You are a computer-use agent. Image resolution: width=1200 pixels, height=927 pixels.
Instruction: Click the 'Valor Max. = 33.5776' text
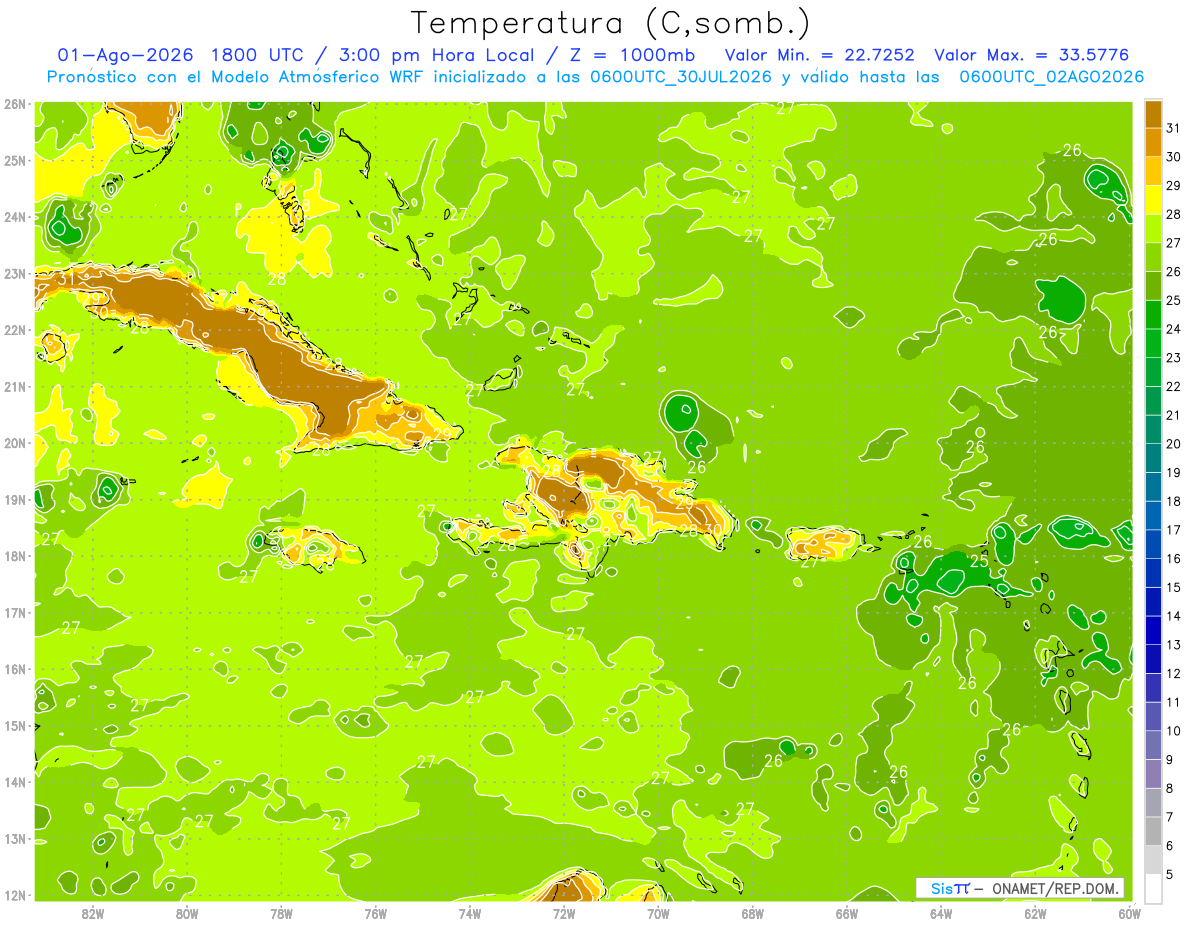(1032, 55)
